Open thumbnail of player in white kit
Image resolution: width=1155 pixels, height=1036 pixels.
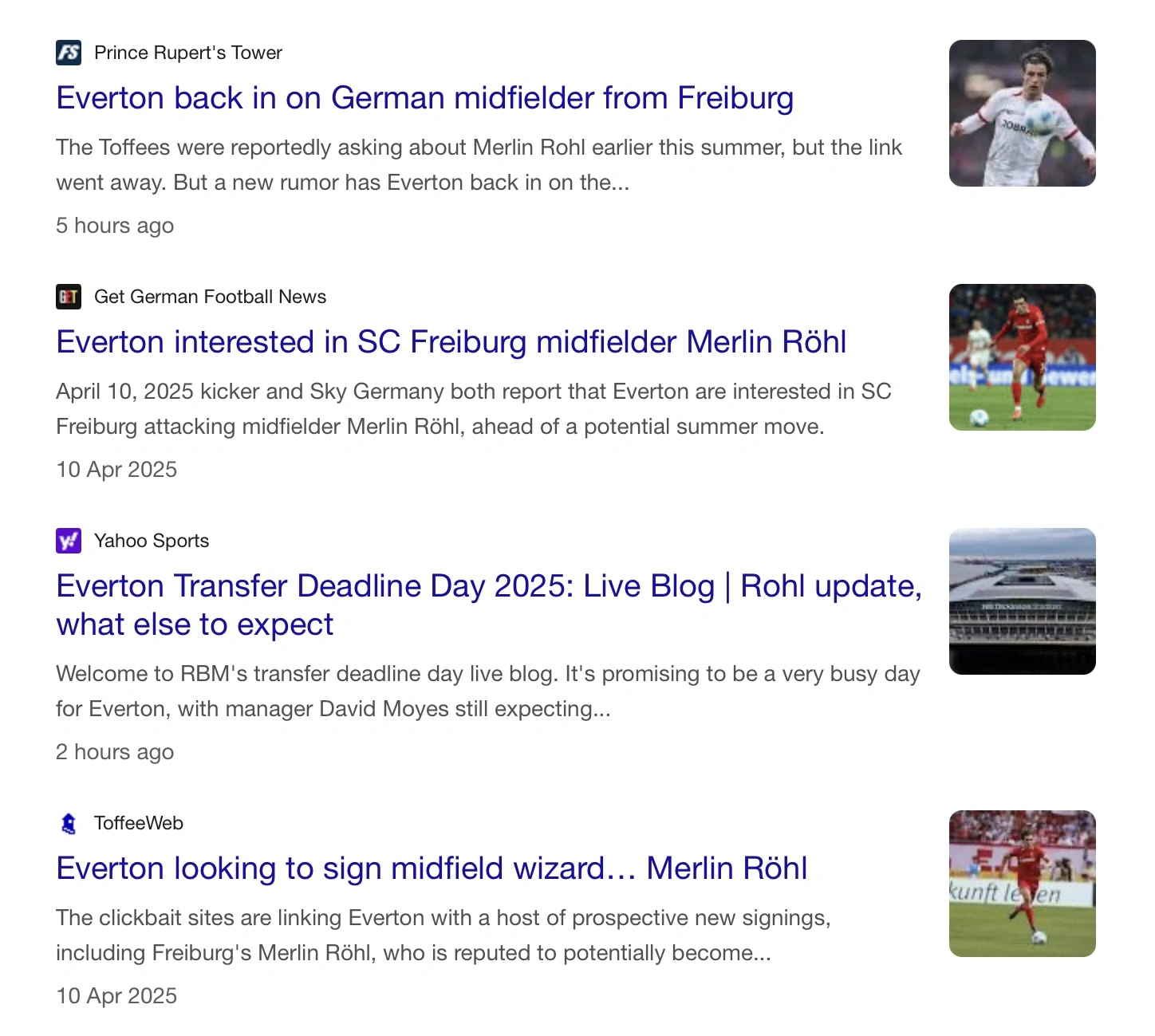[1022, 113]
